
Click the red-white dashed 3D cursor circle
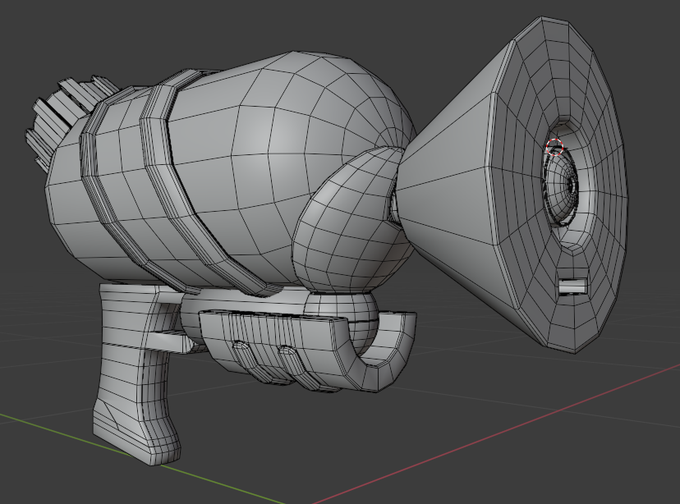(554, 147)
